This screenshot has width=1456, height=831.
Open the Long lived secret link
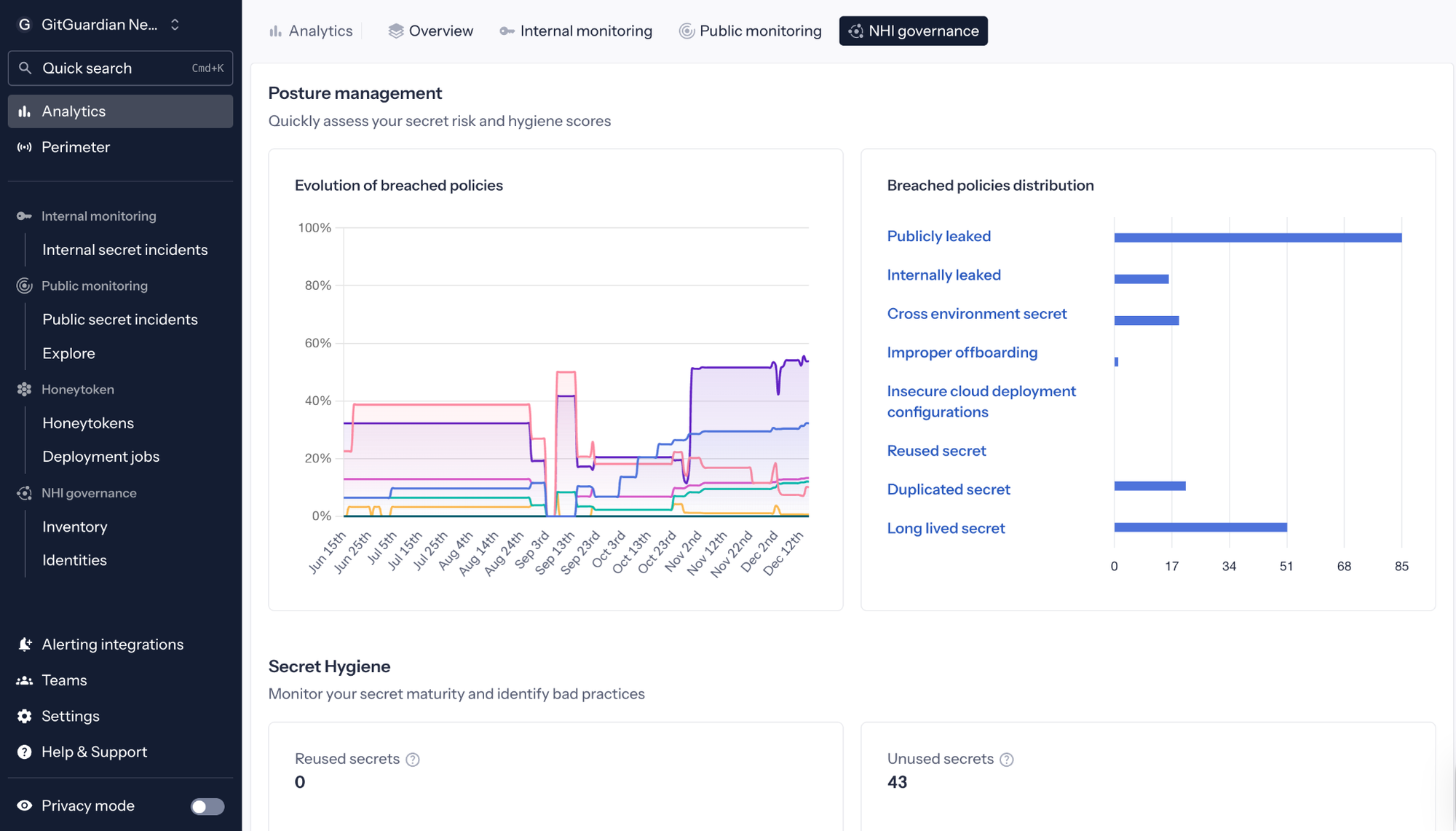coord(946,528)
